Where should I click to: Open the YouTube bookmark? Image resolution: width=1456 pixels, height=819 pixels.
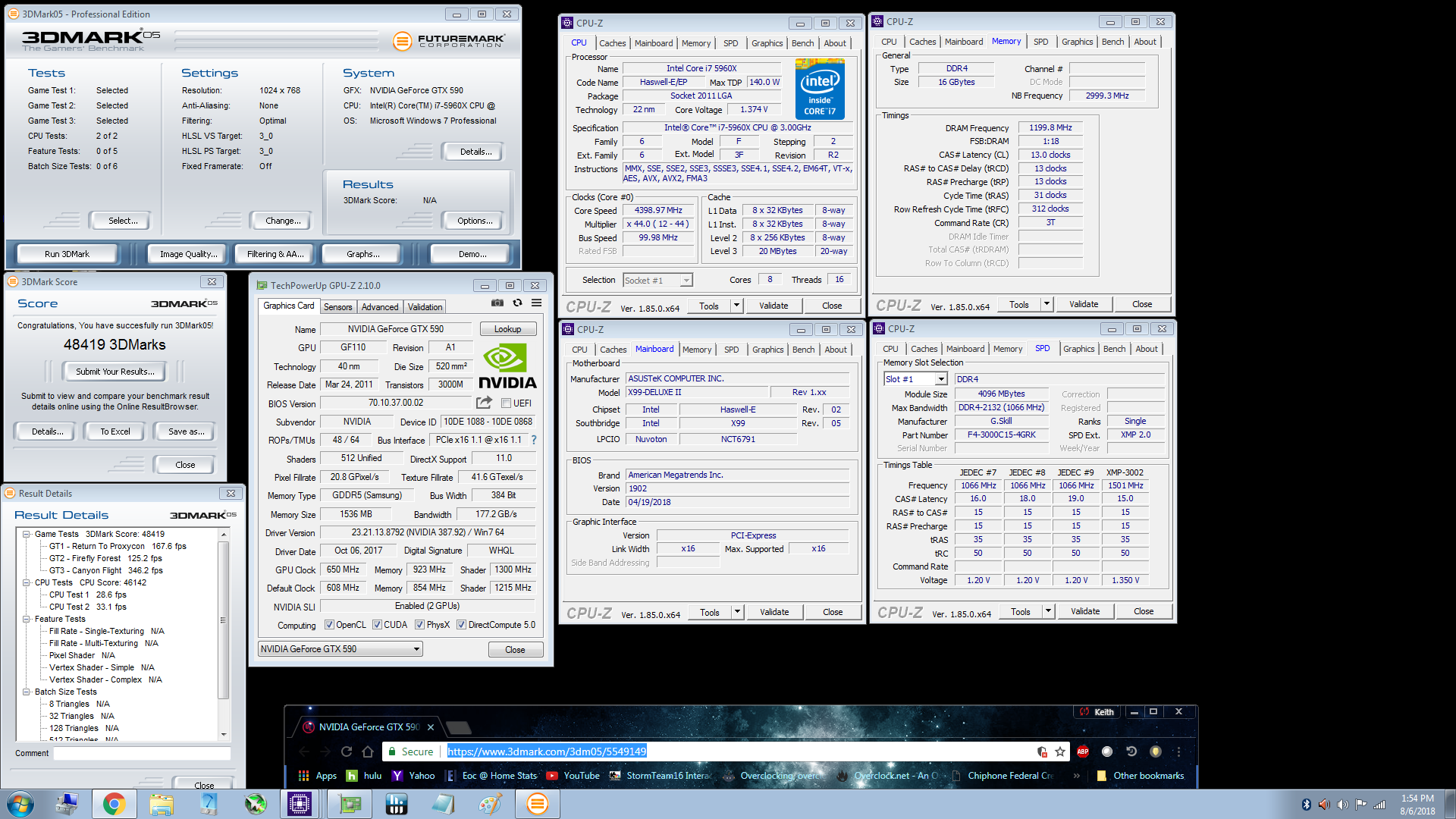573,776
